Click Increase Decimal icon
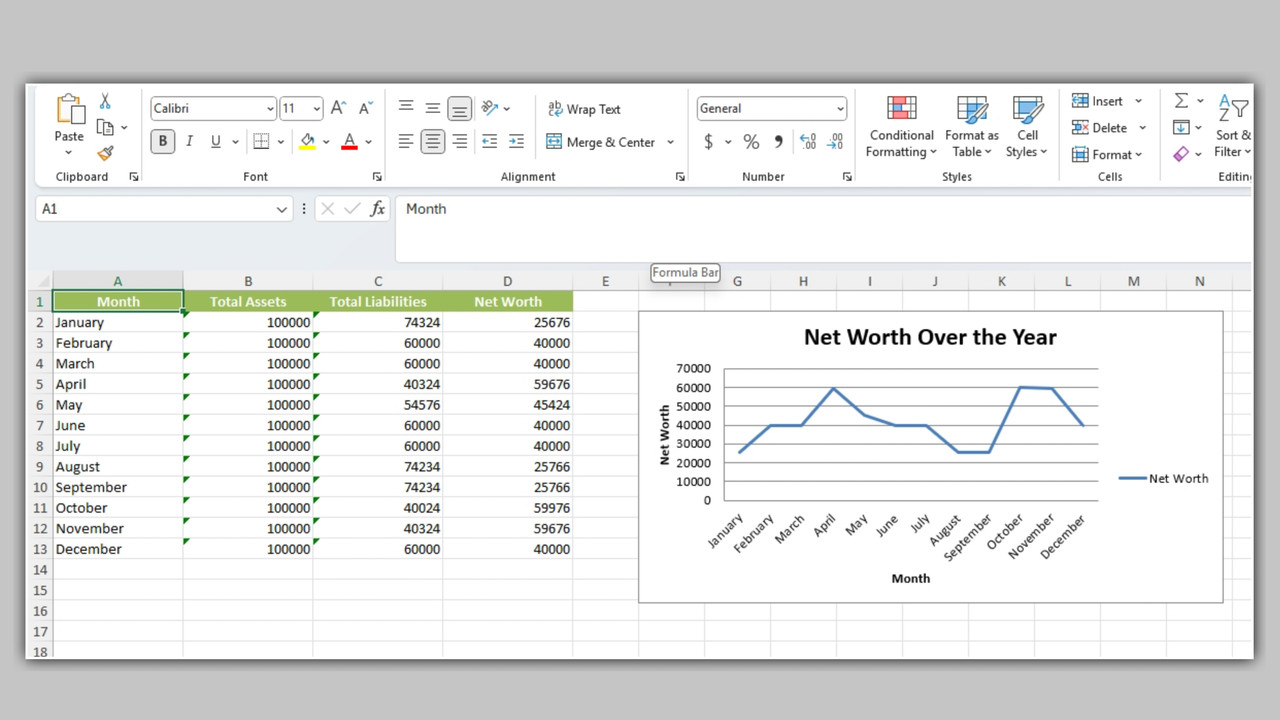Viewport: 1280px width, 720px height. pyautogui.click(x=808, y=142)
